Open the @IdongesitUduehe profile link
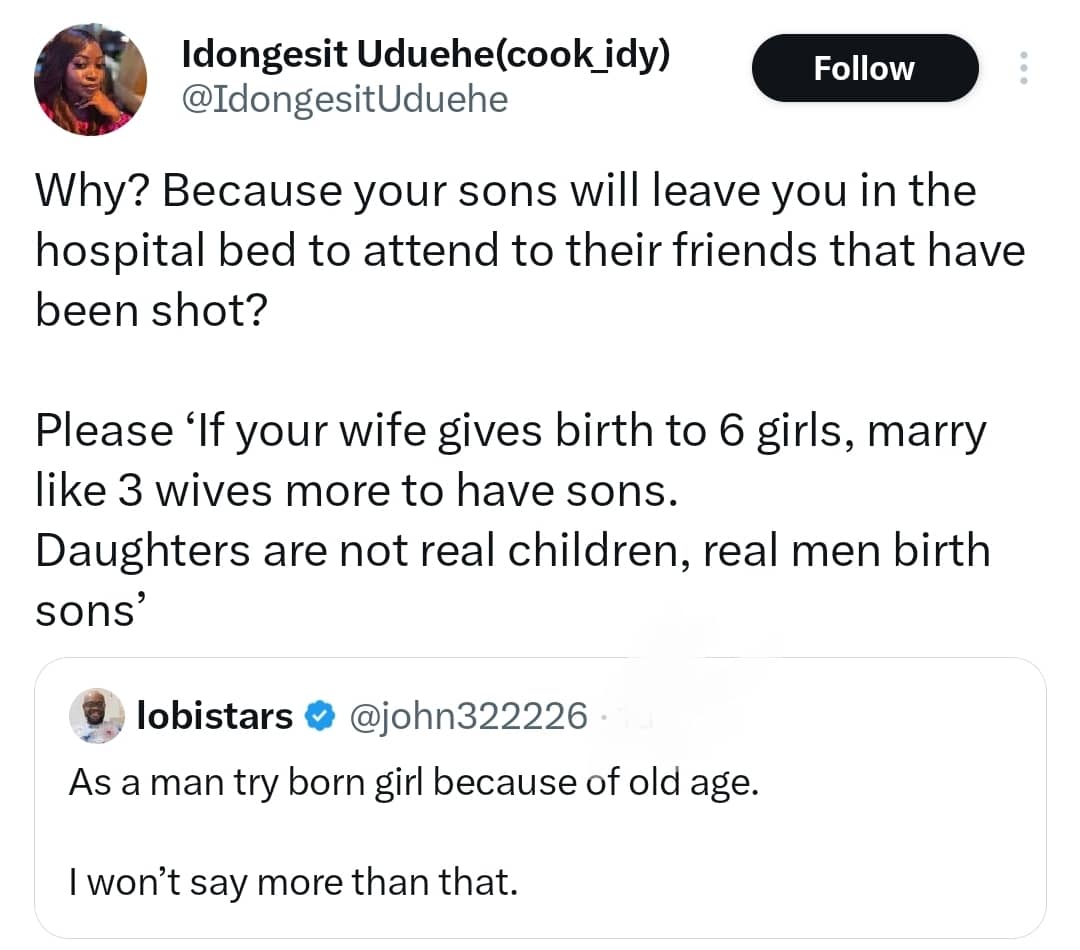Image resolution: width=1080 pixels, height=950 pixels. point(345,99)
